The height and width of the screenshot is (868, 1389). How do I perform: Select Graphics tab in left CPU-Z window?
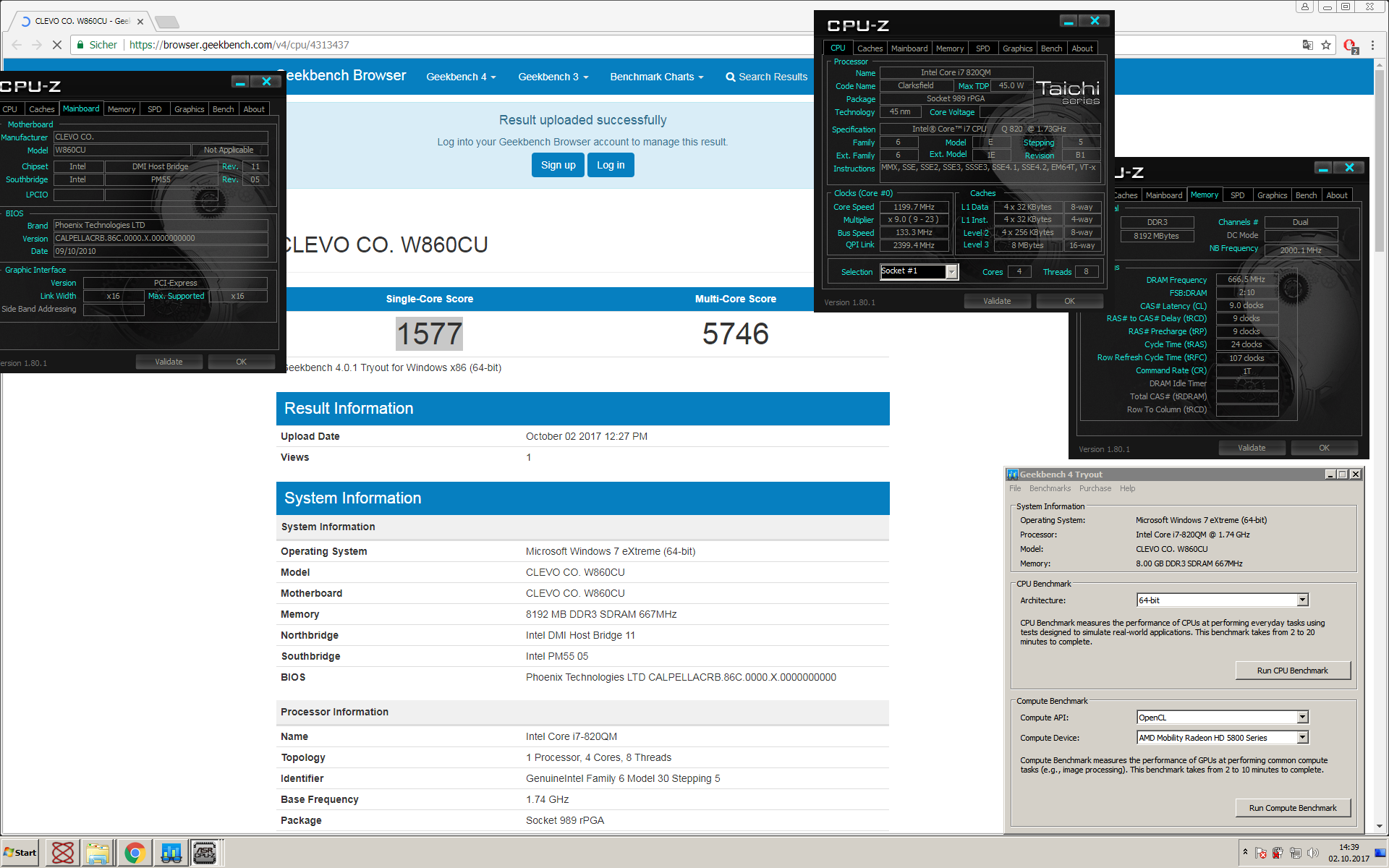click(189, 109)
